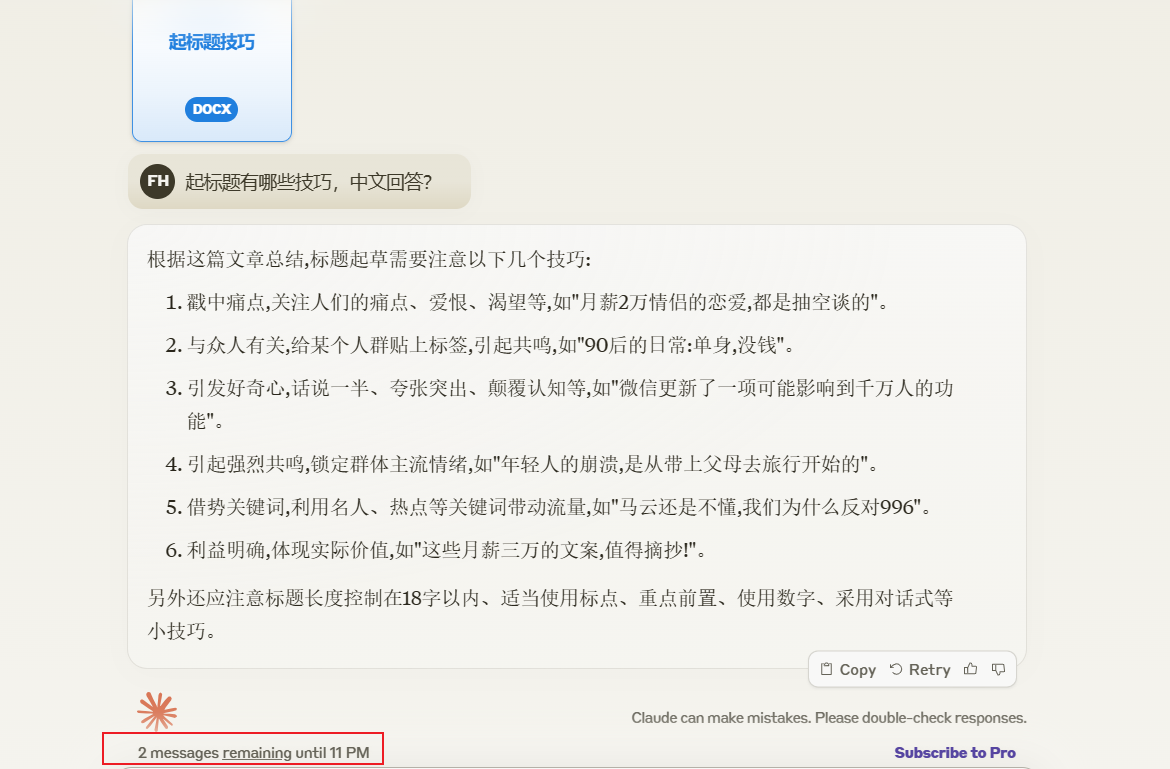Click list item four about 引起强烈共鸣
The image size is (1170, 769).
(x=532, y=464)
